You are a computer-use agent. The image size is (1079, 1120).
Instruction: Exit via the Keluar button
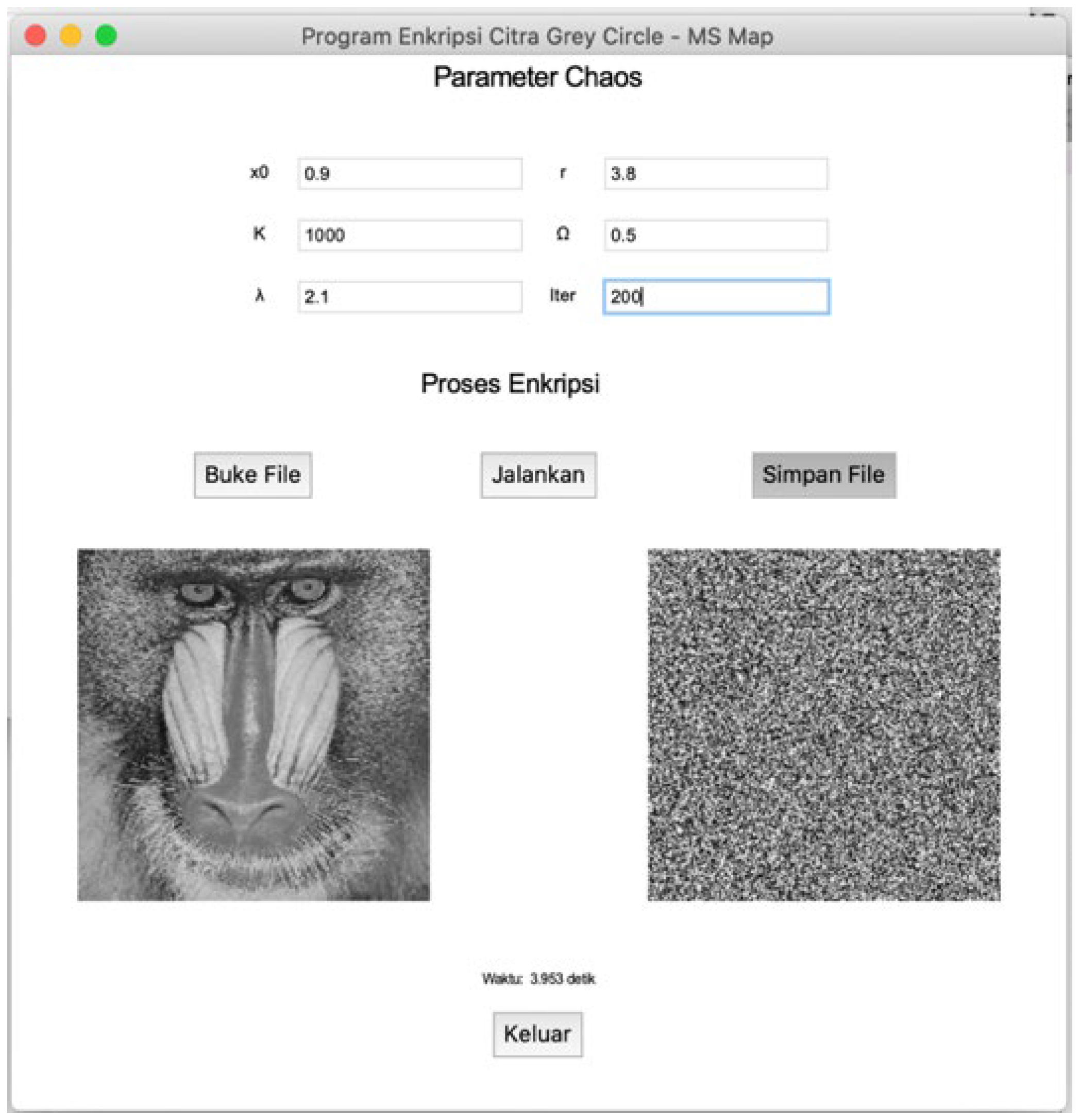[x=537, y=1034]
